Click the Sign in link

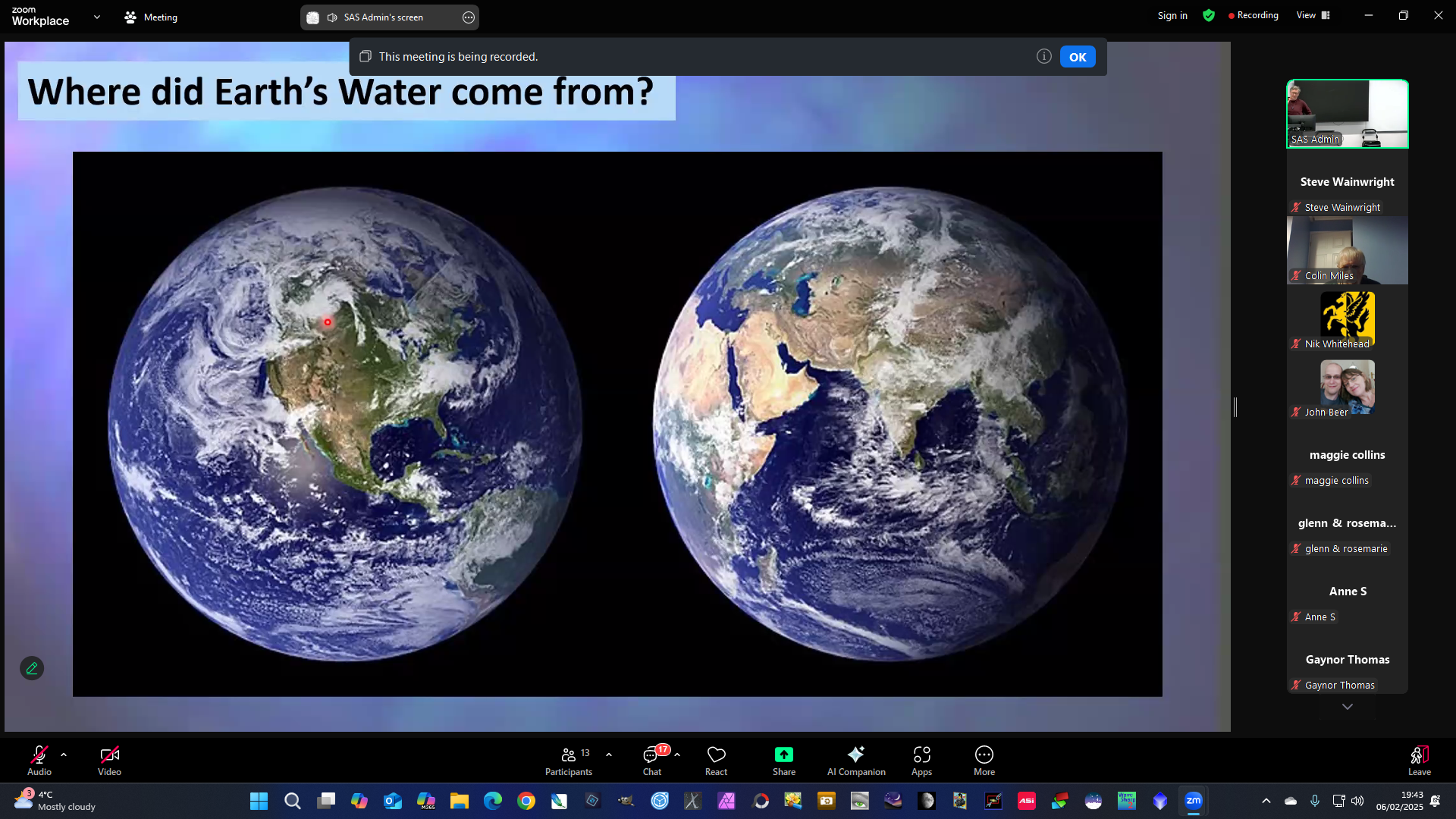pos(1172,15)
